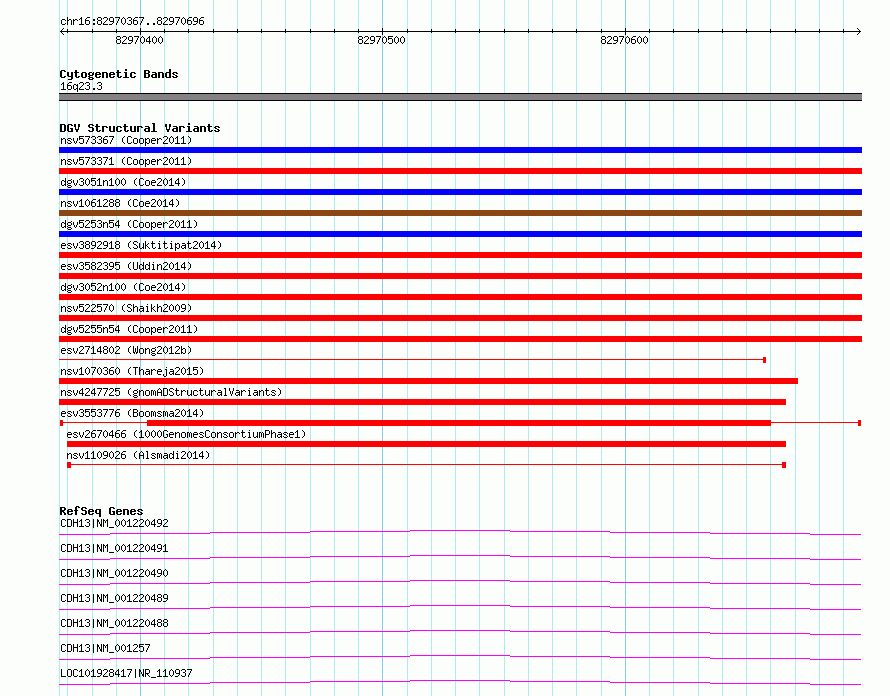
Task: Select the CDH13|NM_001220489 transcript label
Action: pyautogui.click(x=114, y=598)
